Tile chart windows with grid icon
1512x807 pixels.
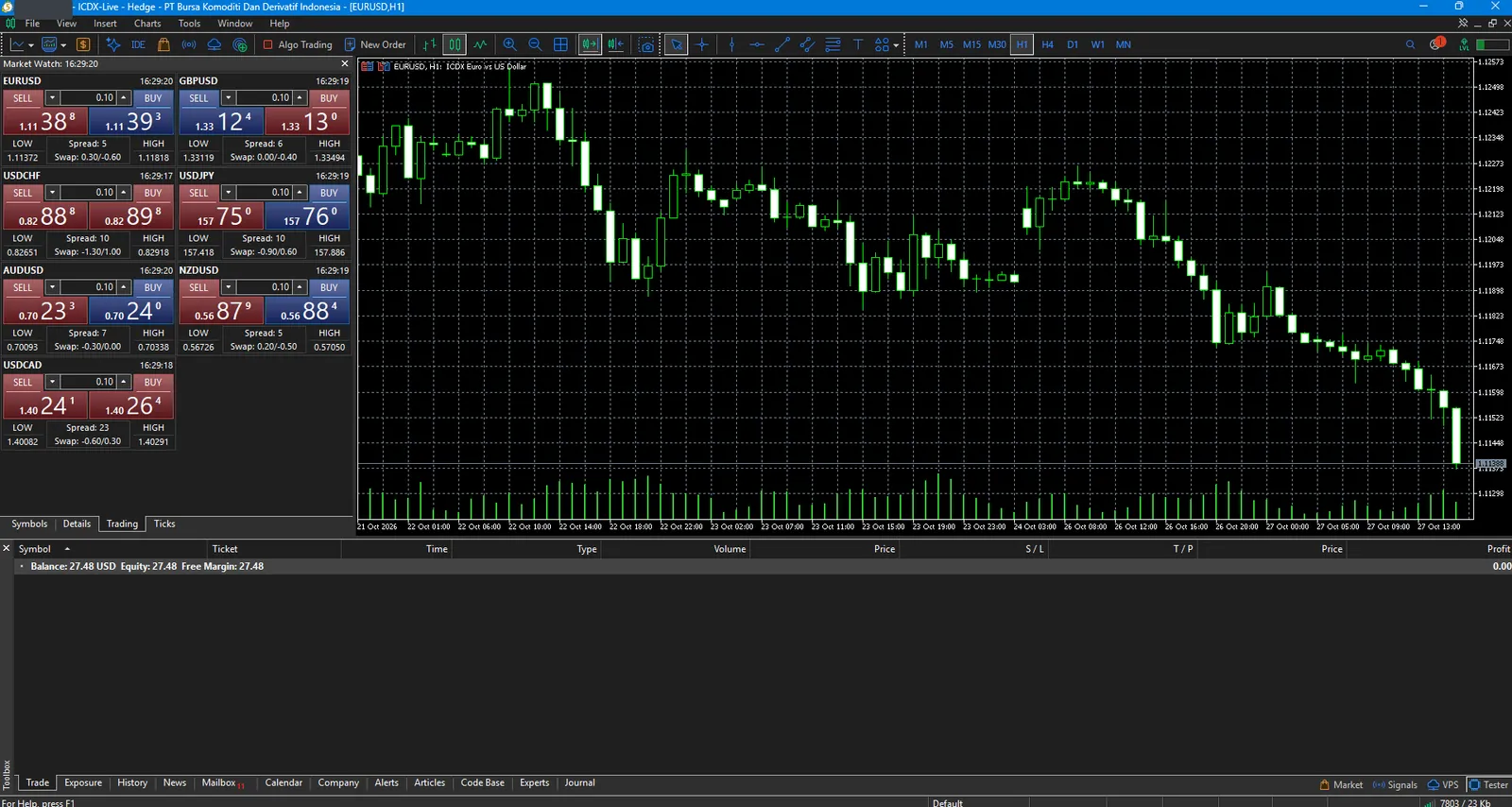560,44
